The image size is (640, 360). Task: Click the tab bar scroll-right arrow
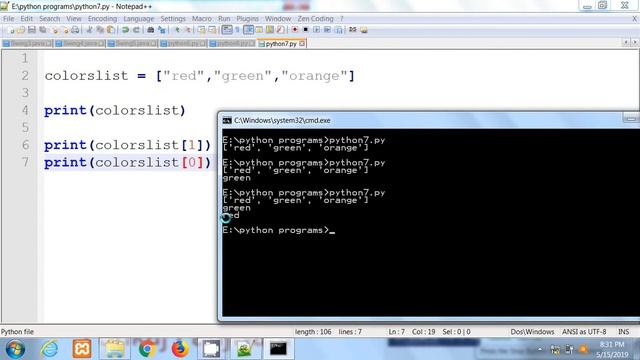point(635,42)
